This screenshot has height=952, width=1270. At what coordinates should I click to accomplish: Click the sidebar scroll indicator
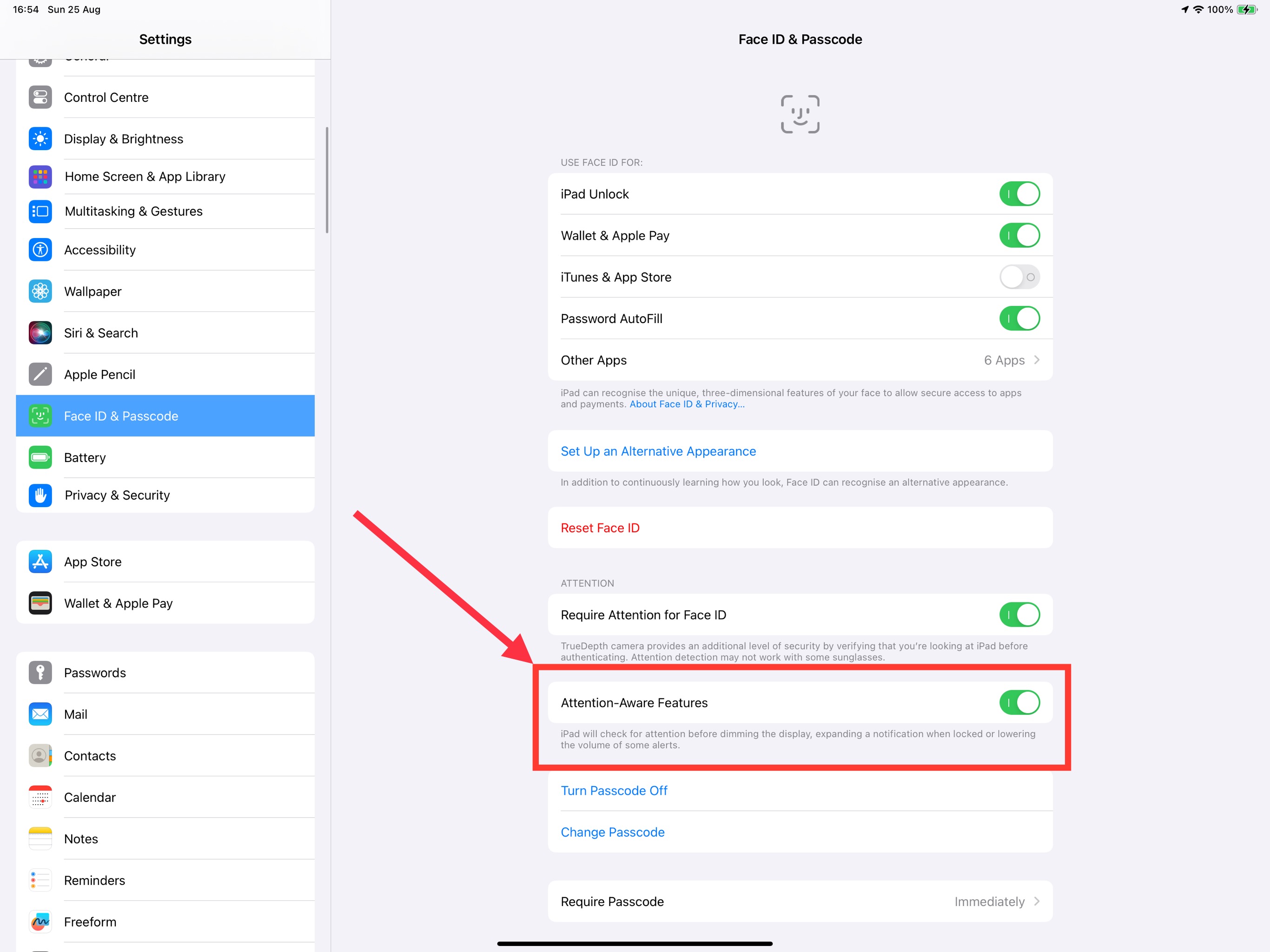point(327,180)
